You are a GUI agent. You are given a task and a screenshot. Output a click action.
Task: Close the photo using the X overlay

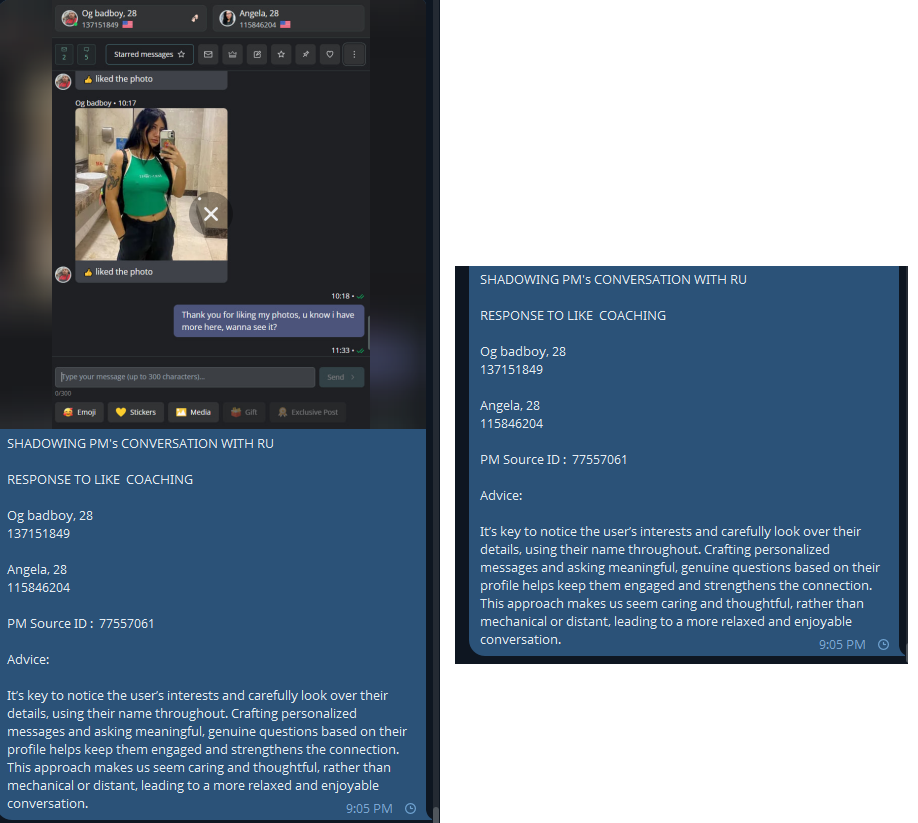[x=211, y=214]
